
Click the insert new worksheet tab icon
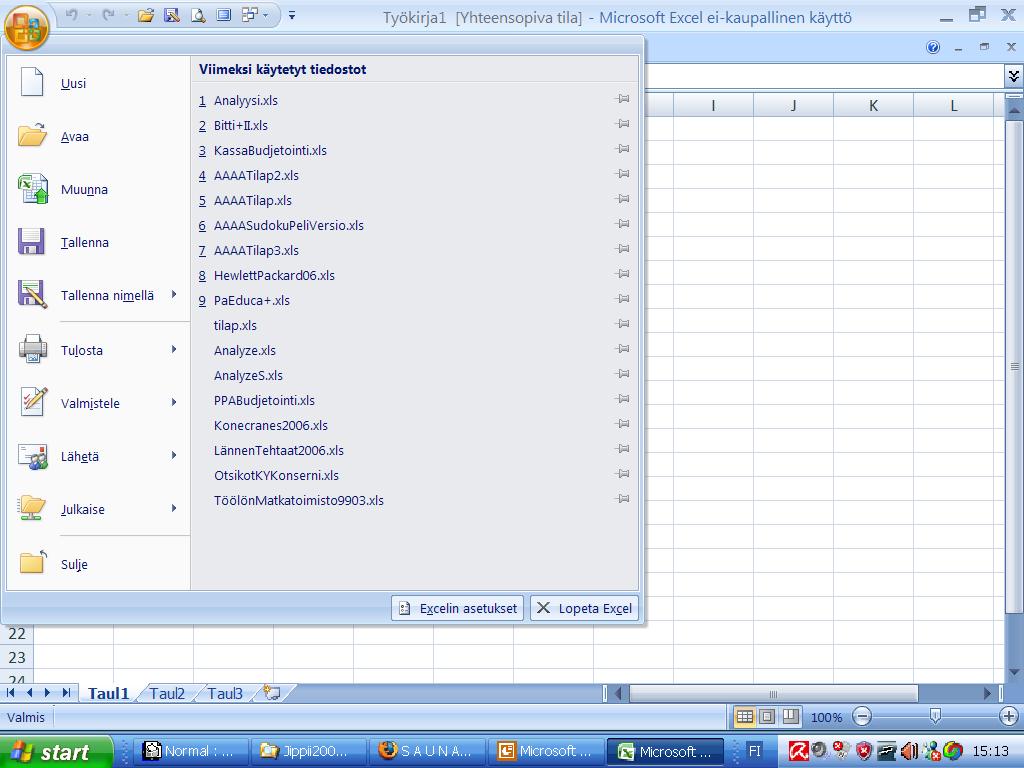pyautogui.click(x=272, y=693)
